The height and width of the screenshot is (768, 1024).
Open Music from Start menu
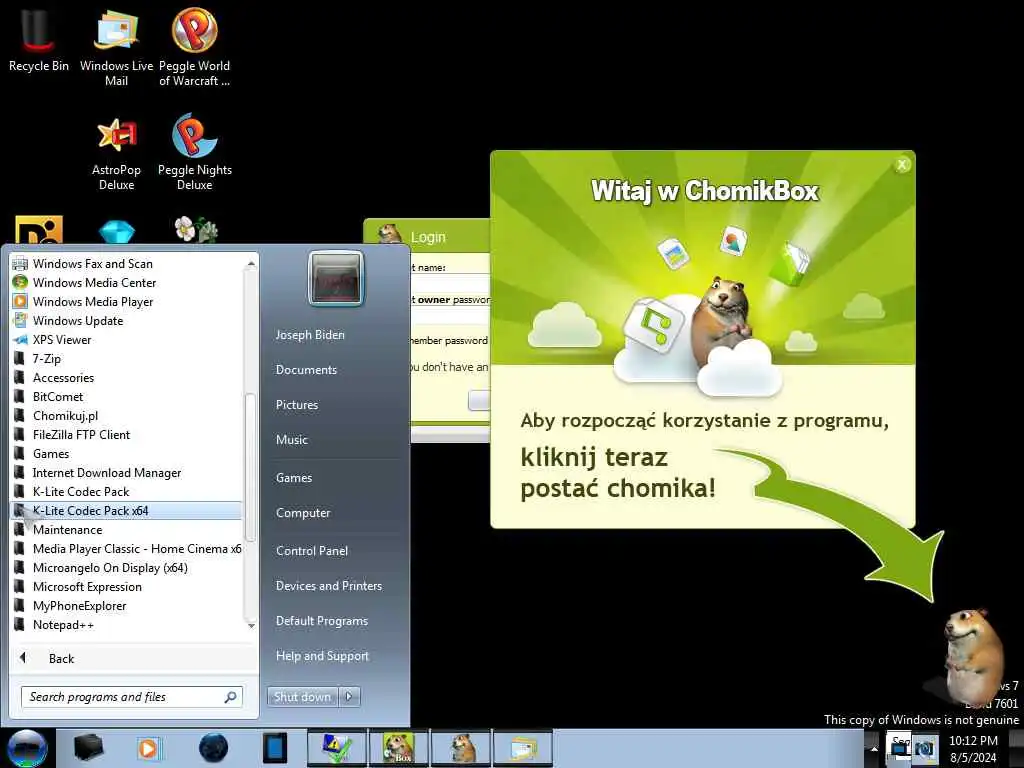[292, 440]
